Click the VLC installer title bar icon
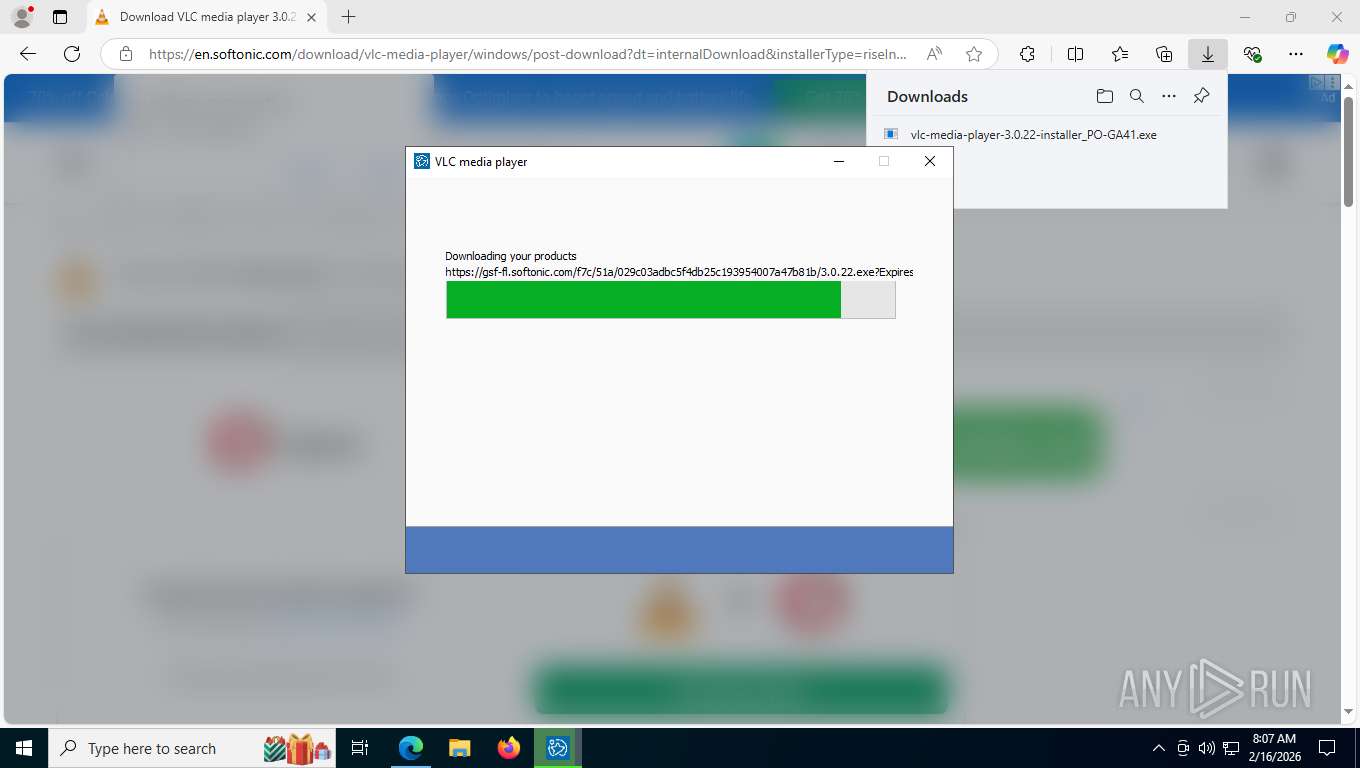 point(422,161)
